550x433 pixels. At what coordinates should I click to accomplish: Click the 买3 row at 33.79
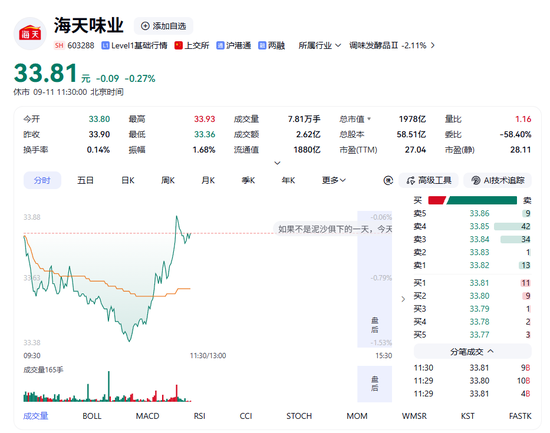(x=472, y=309)
